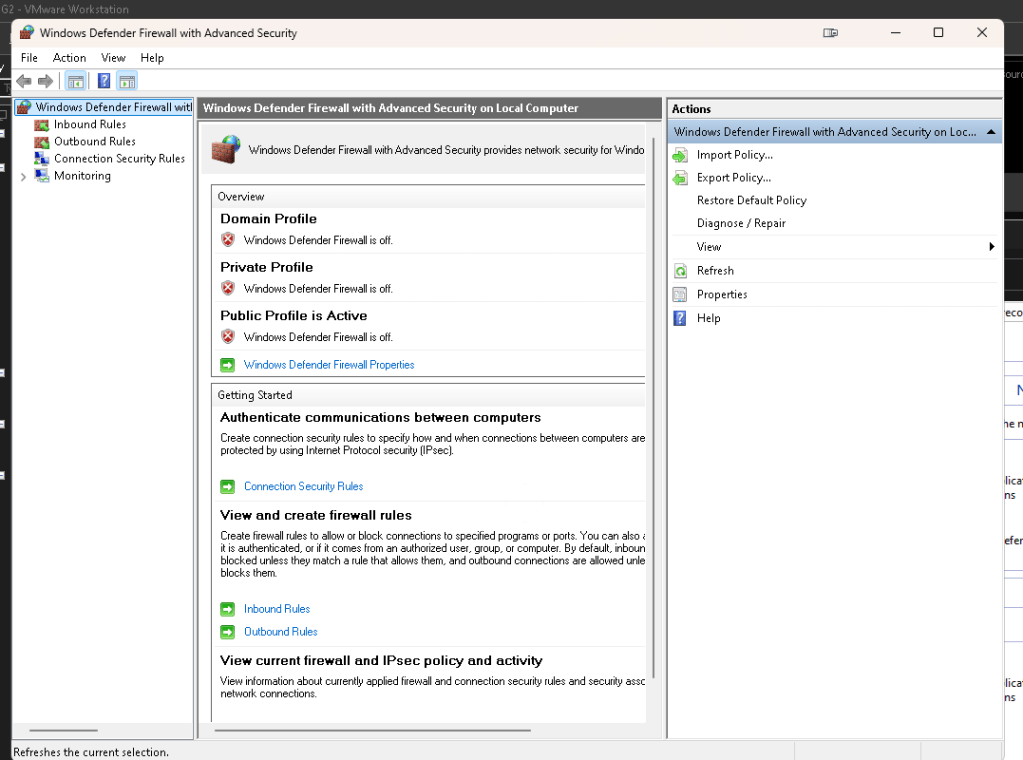Click the title bar icon left of Minimize
This screenshot has width=1023, height=760.
(830, 33)
